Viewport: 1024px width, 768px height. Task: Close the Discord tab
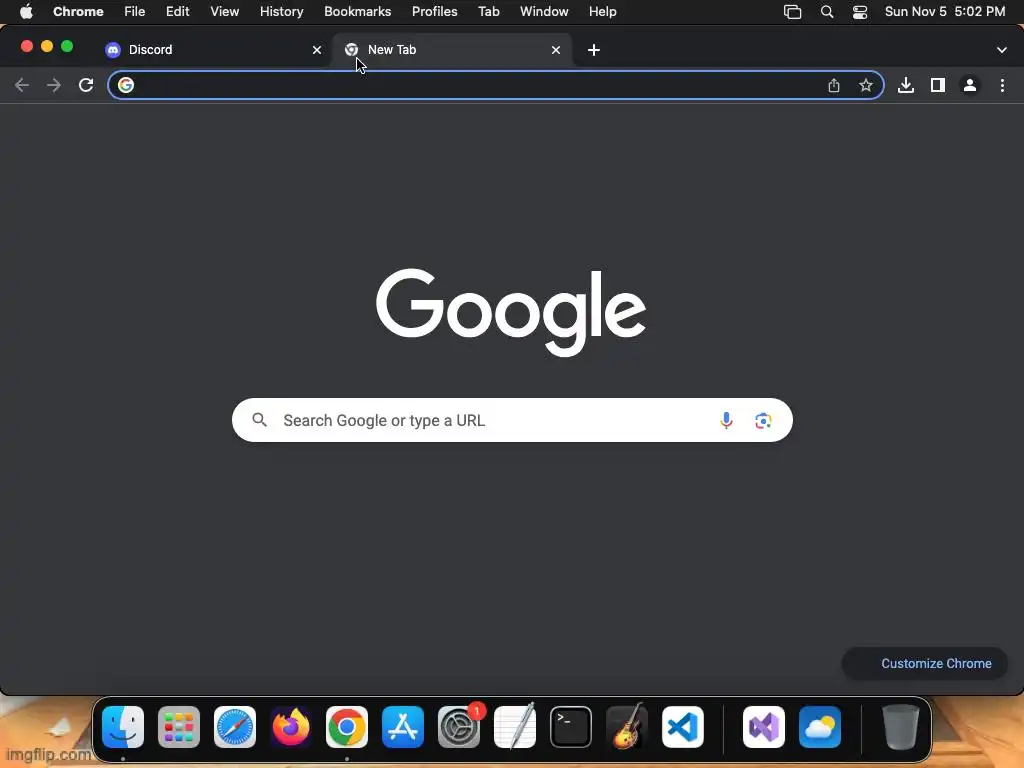(317, 50)
